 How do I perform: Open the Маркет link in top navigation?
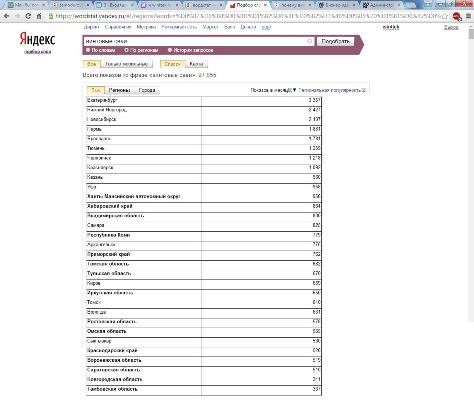[210, 27]
